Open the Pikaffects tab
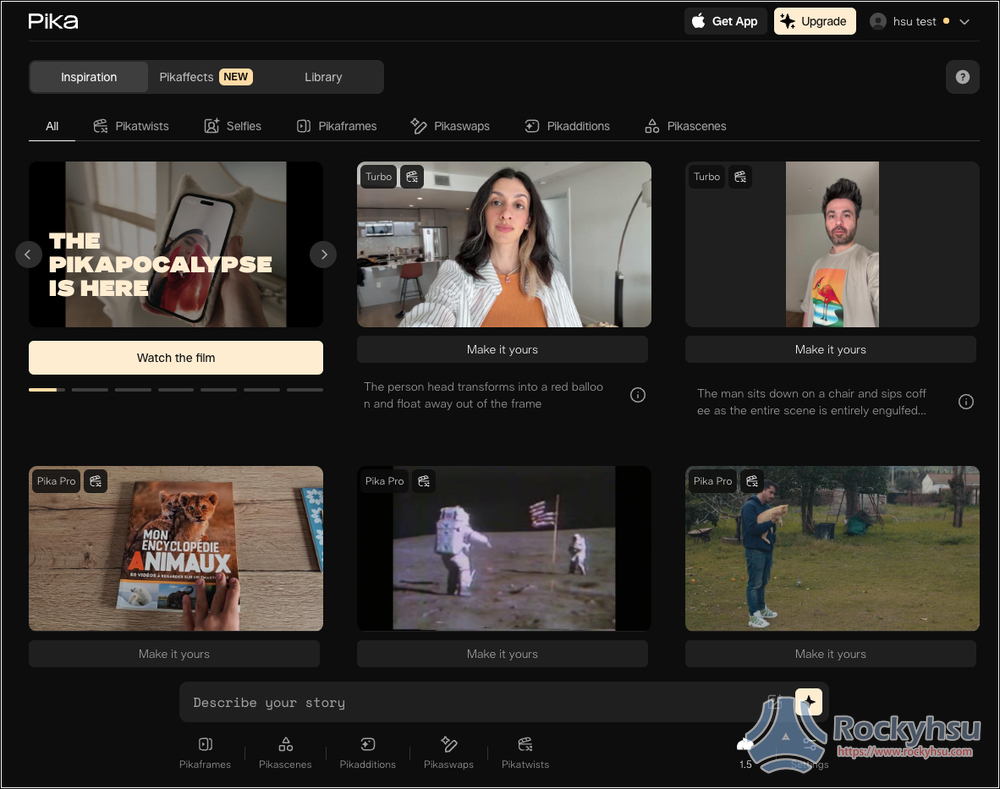The image size is (1000, 789). click(205, 77)
